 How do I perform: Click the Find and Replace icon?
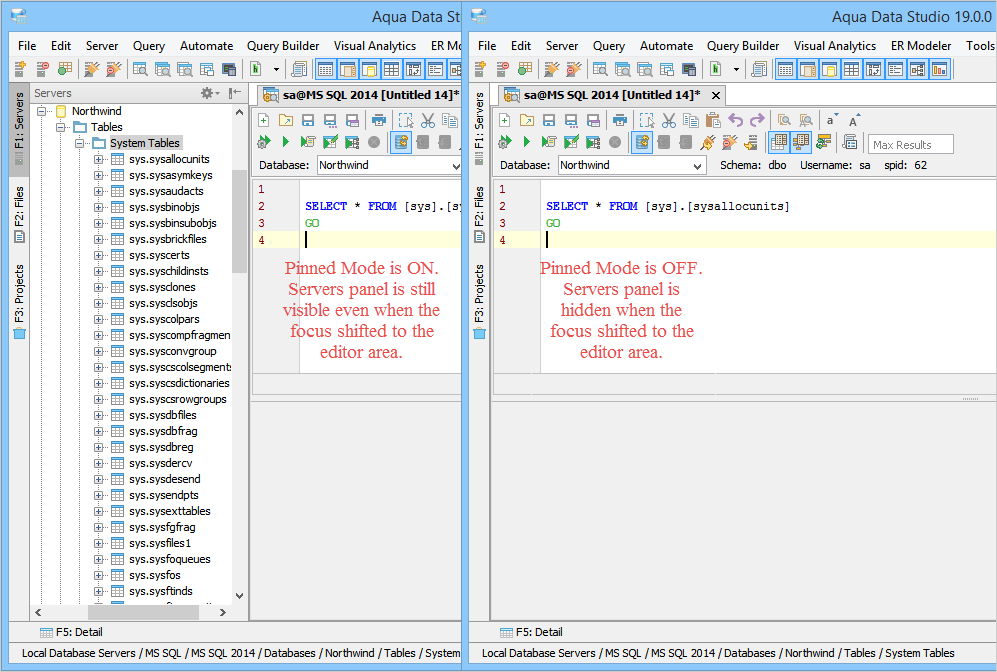coord(806,120)
